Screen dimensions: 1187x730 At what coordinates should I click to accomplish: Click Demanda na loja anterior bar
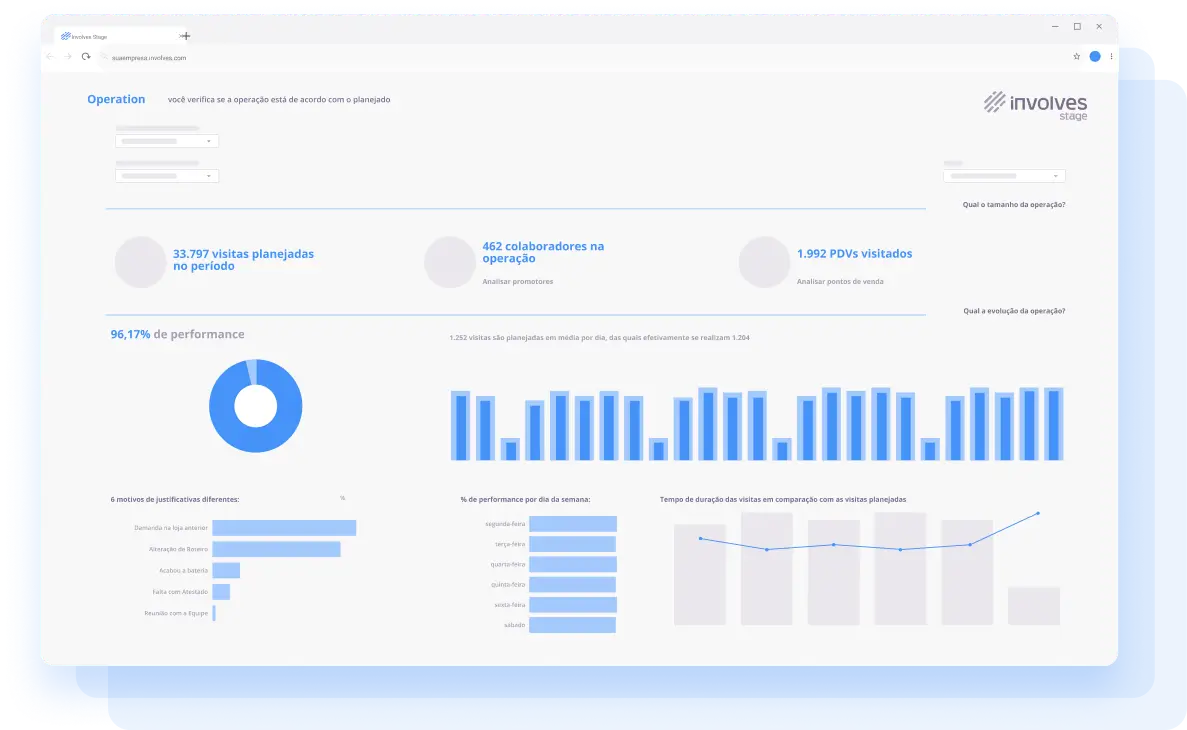pos(284,528)
